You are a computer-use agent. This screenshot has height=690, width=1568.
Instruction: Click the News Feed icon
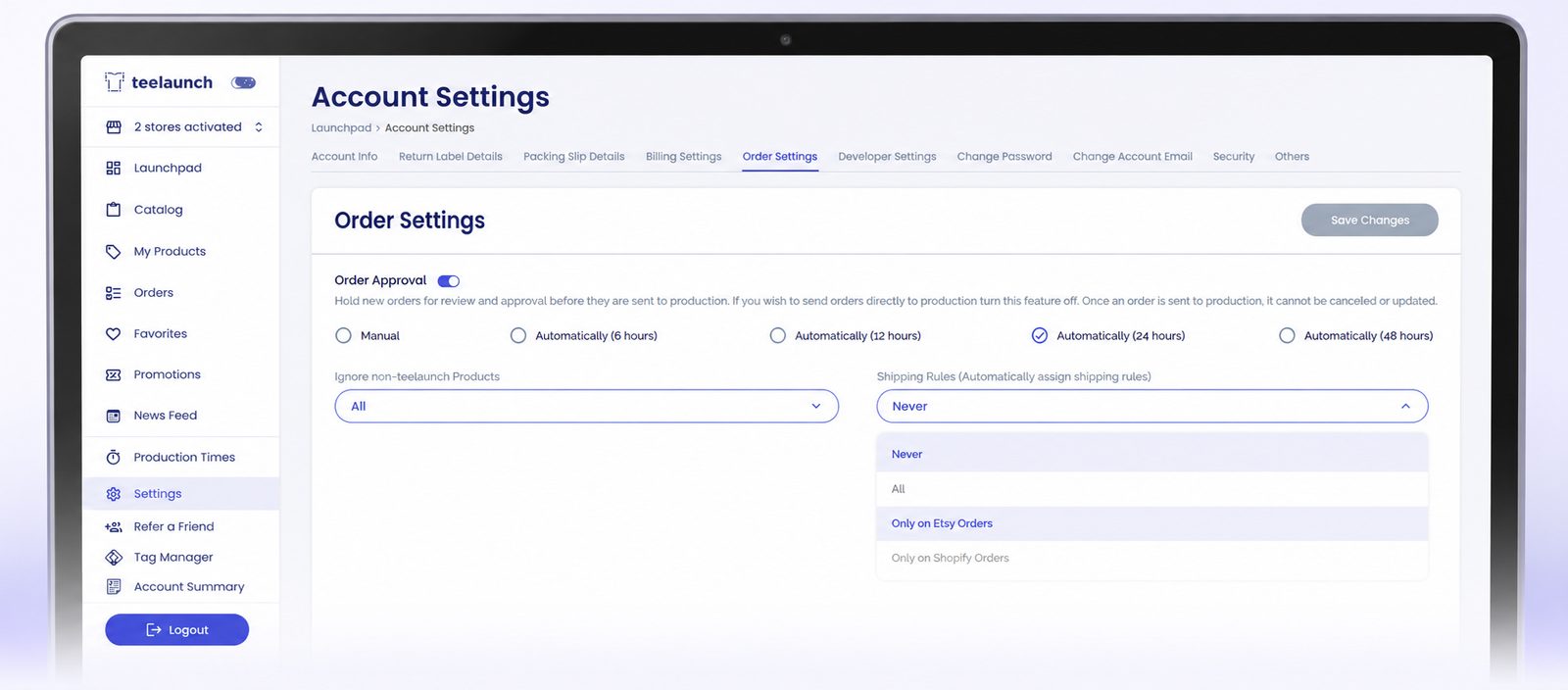pos(114,417)
